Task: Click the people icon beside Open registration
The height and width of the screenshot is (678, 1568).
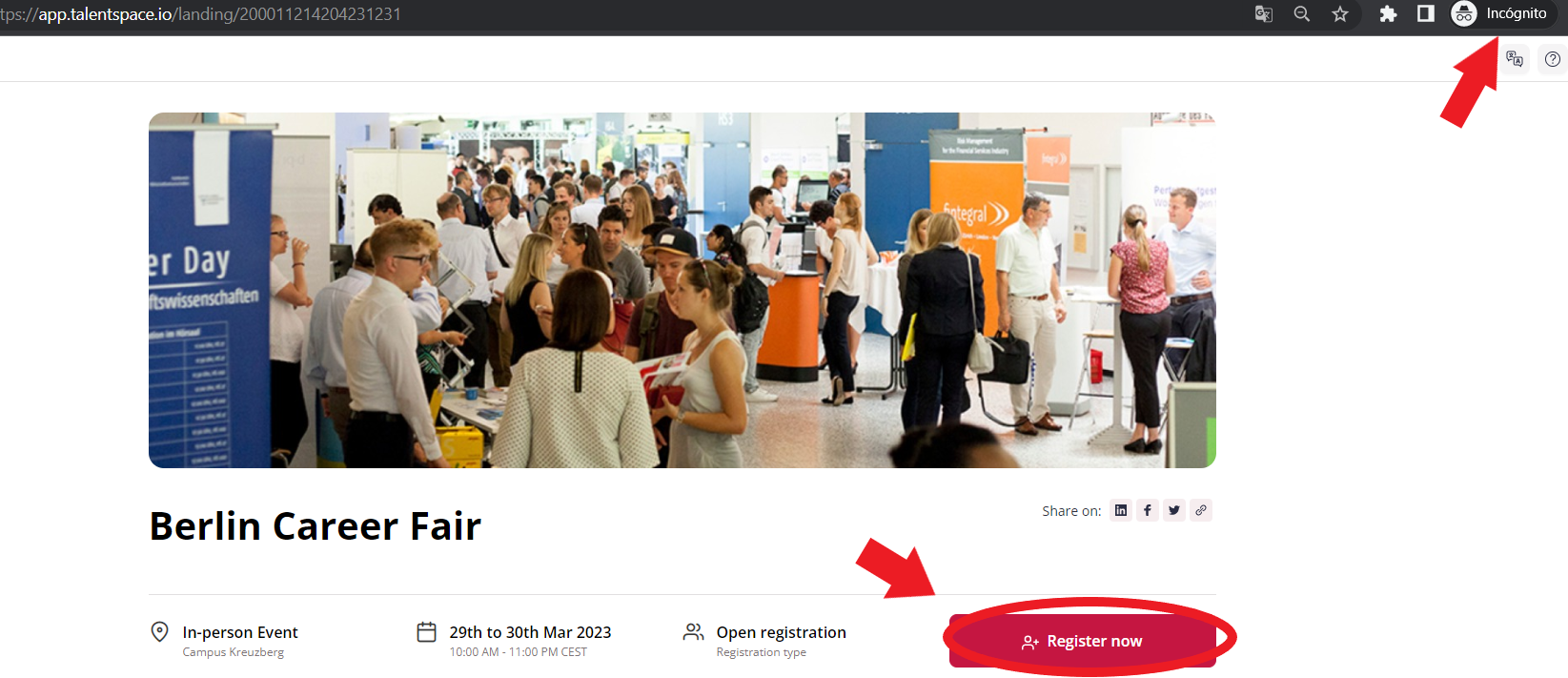Action: click(694, 631)
